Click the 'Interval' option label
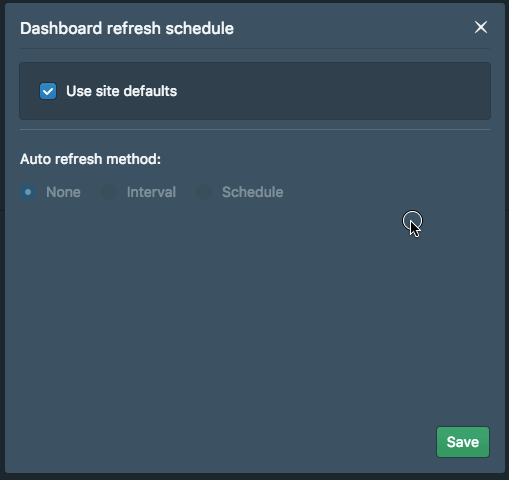509x480 pixels. tap(151, 192)
